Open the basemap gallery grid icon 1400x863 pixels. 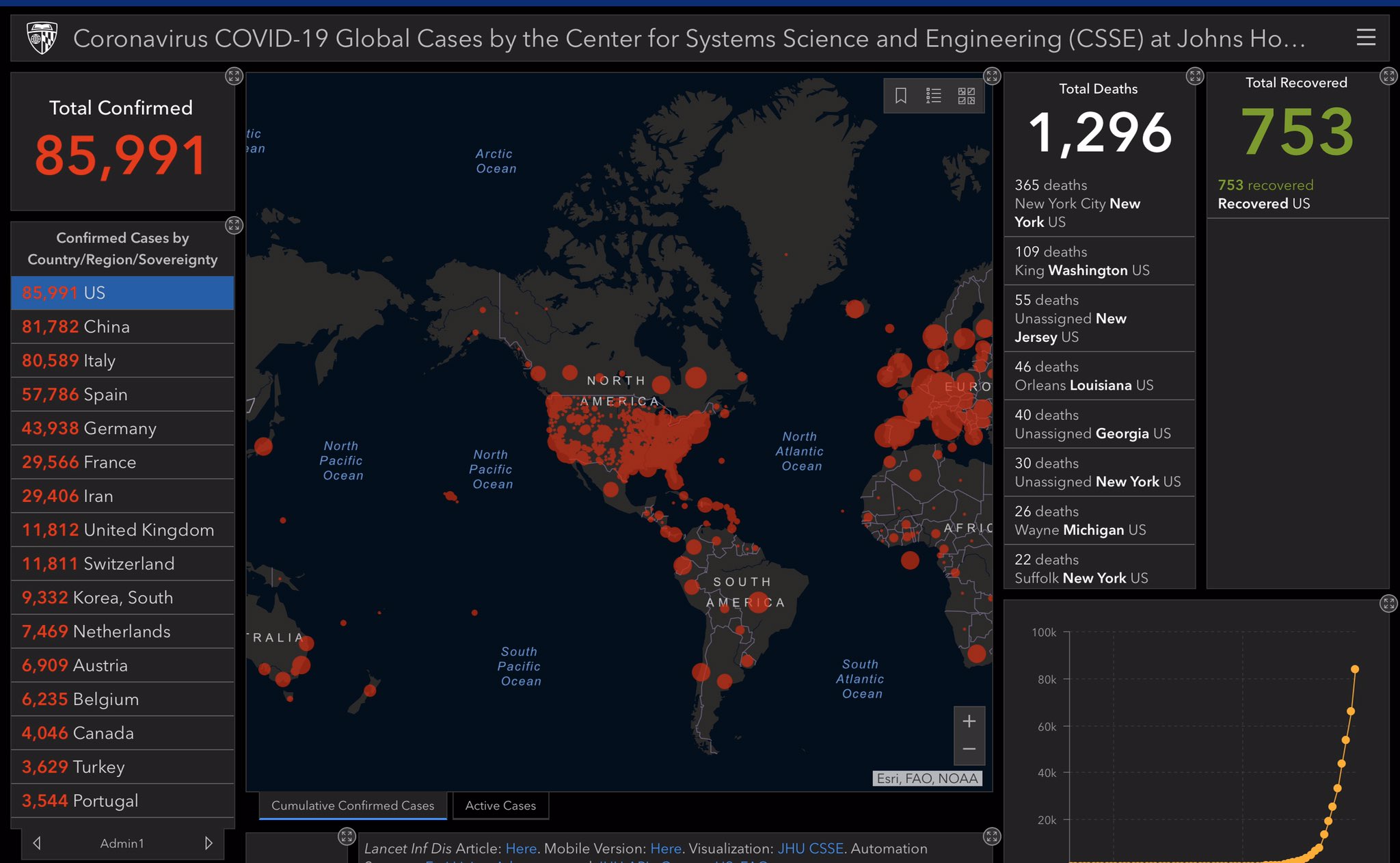[967, 96]
